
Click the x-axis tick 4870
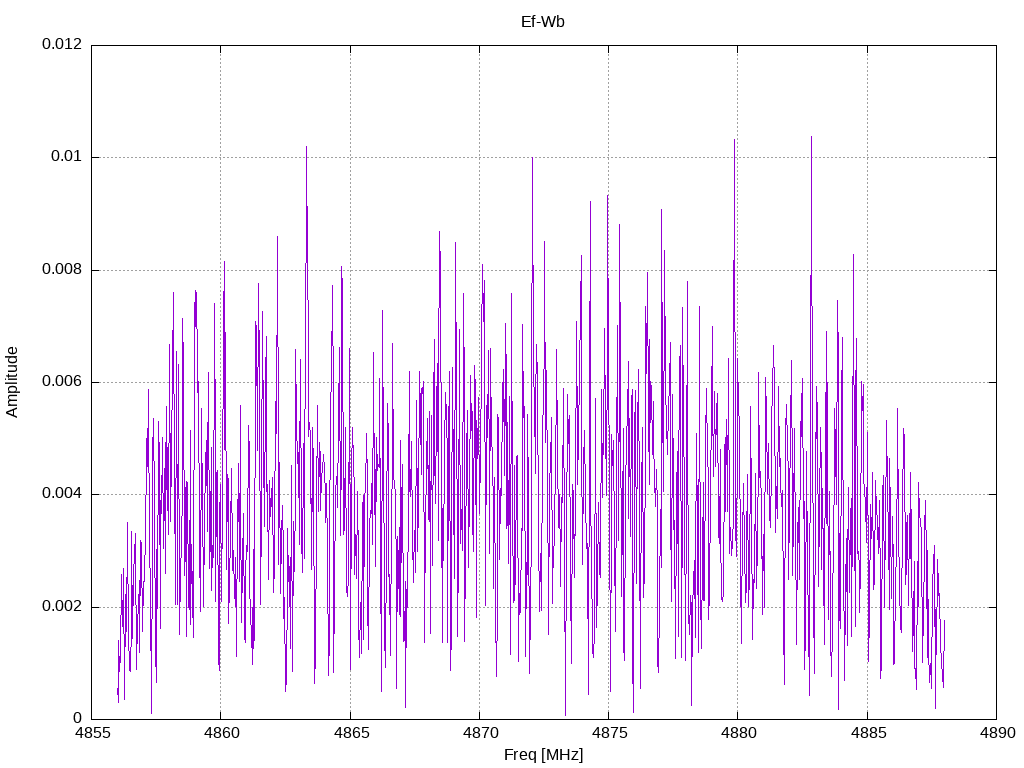480,733
